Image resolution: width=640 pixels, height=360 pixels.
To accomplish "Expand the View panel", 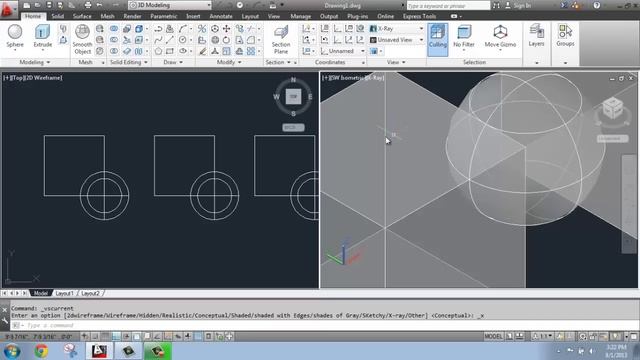I will [x=396, y=62].
